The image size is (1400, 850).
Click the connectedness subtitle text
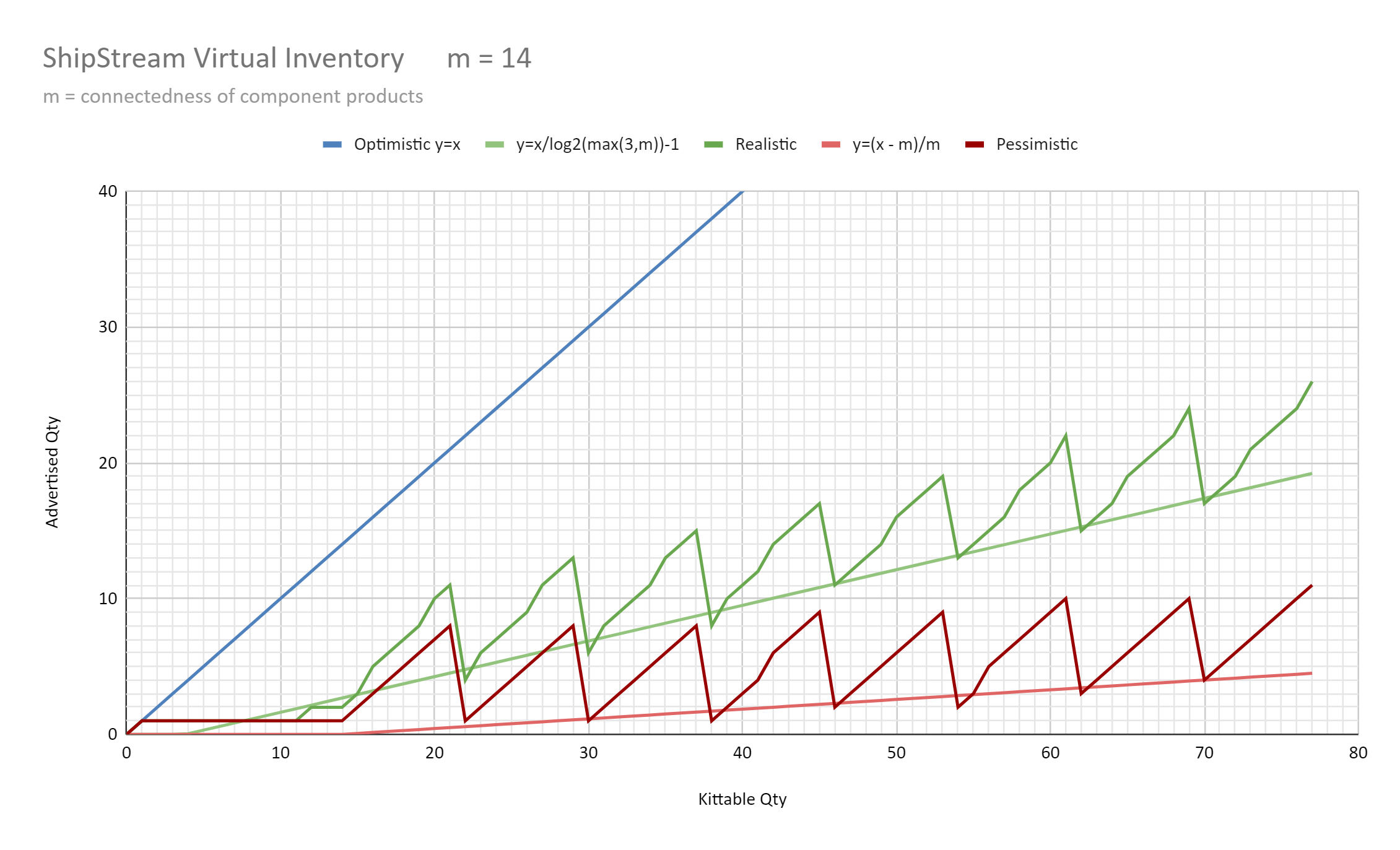233,97
